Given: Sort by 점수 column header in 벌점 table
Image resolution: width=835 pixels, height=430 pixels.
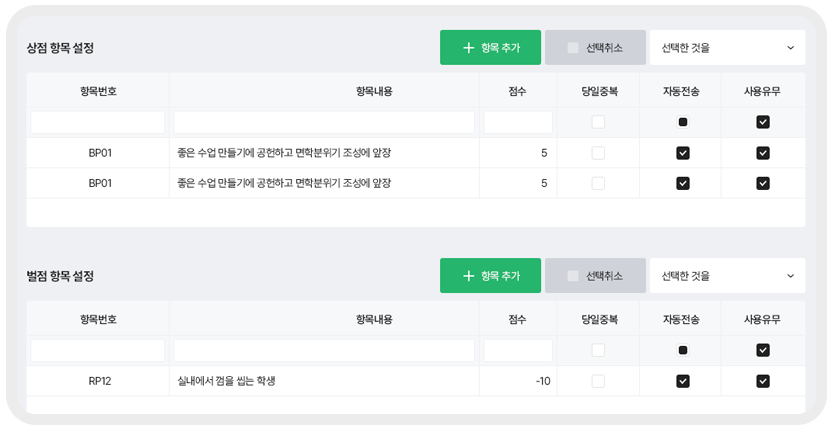Looking at the screenshot, I should (518, 319).
